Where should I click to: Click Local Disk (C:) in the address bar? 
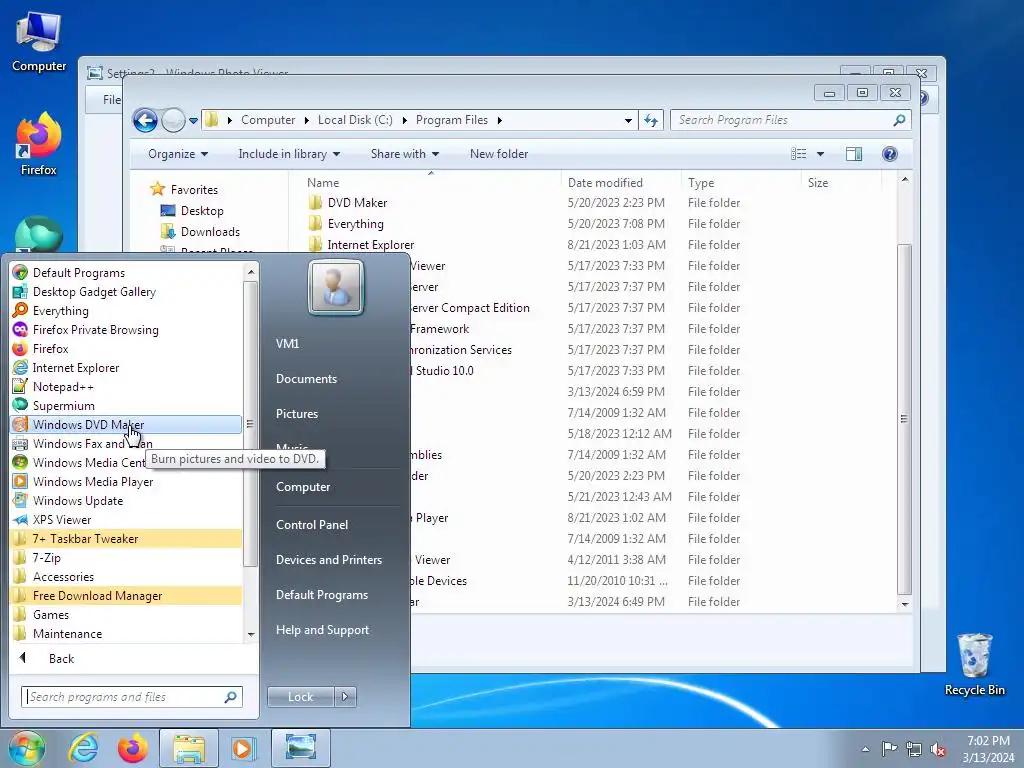(355, 120)
